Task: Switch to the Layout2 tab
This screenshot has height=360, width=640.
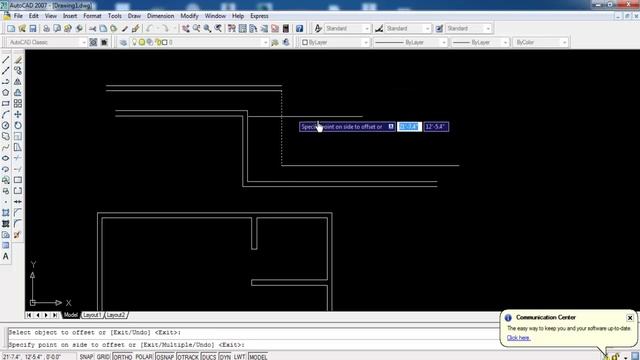Action: click(116, 315)
